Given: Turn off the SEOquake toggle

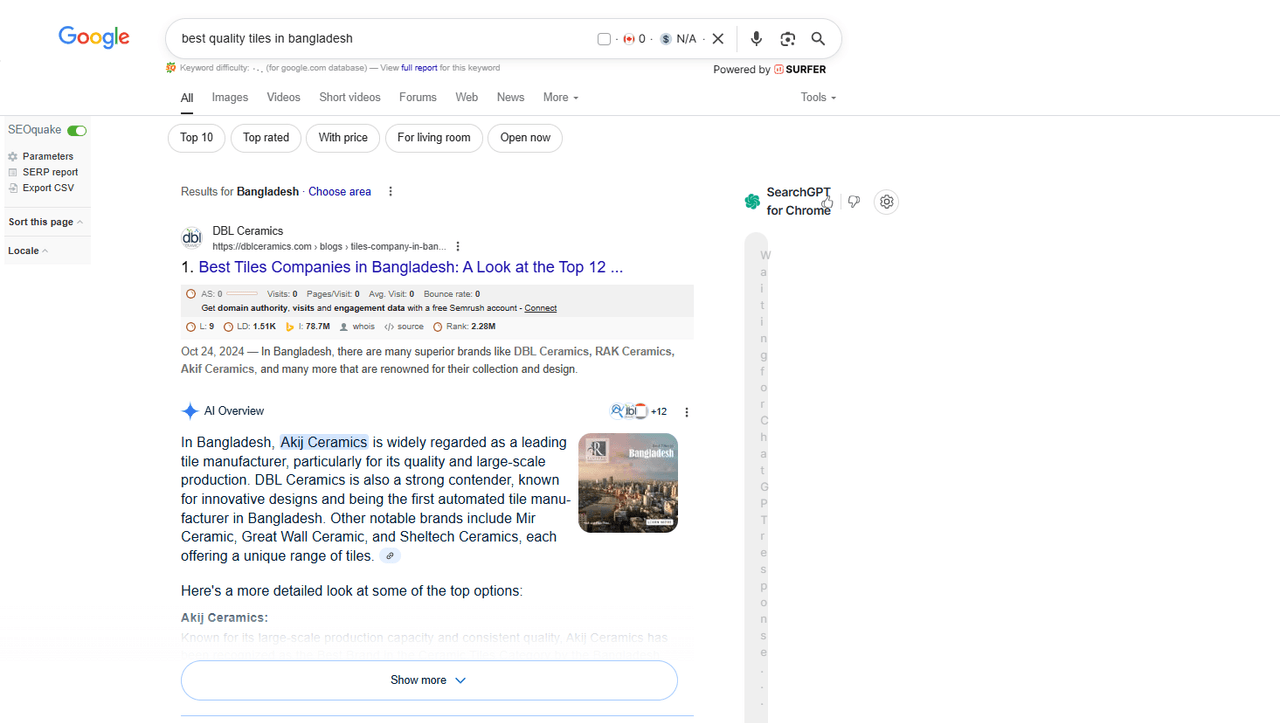Looking at the screenshot, I should (77, 130).
